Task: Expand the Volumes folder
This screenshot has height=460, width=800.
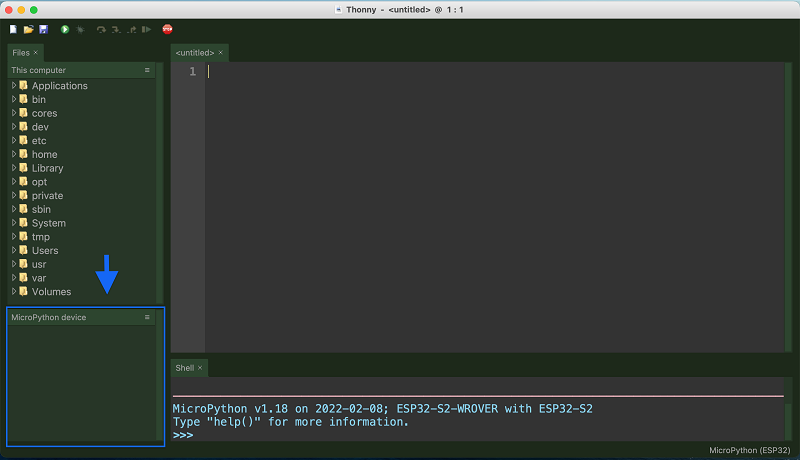Action: [x=14, y=292]
